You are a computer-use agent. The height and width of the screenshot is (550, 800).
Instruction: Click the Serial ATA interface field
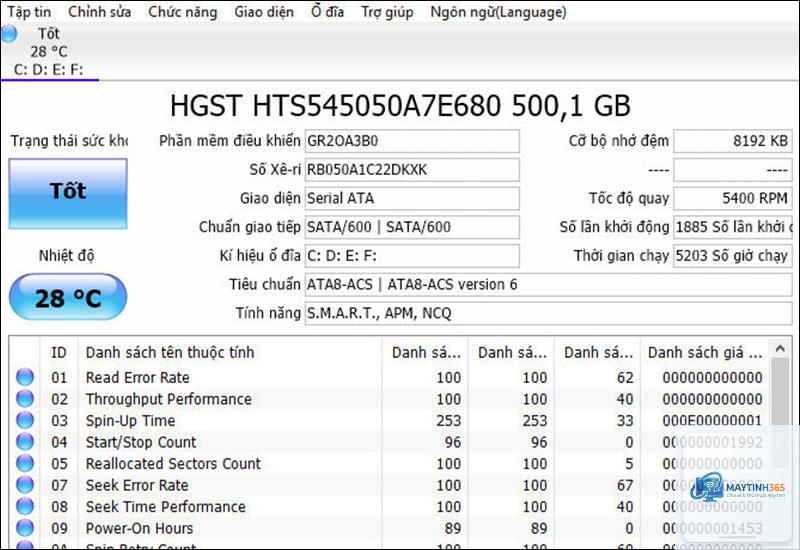coord(412,198)
